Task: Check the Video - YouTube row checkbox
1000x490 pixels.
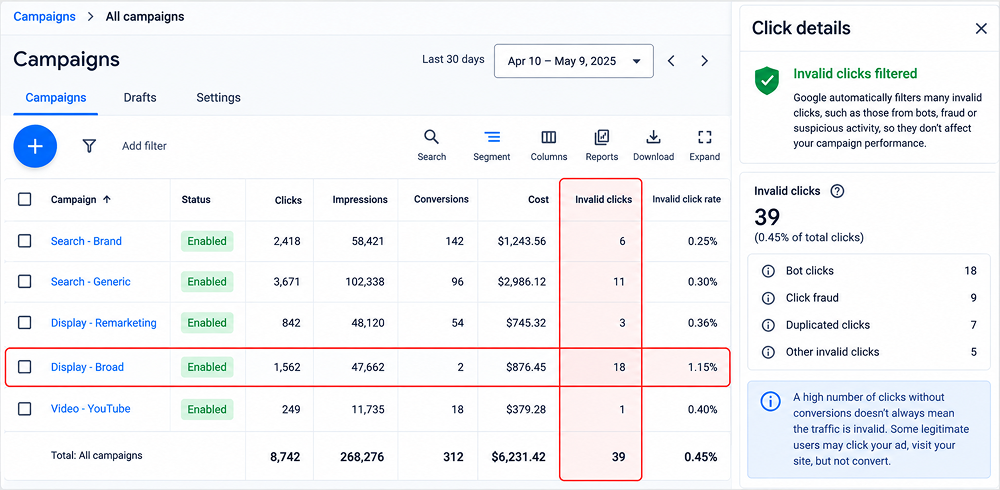Action: tap(24, 409)
